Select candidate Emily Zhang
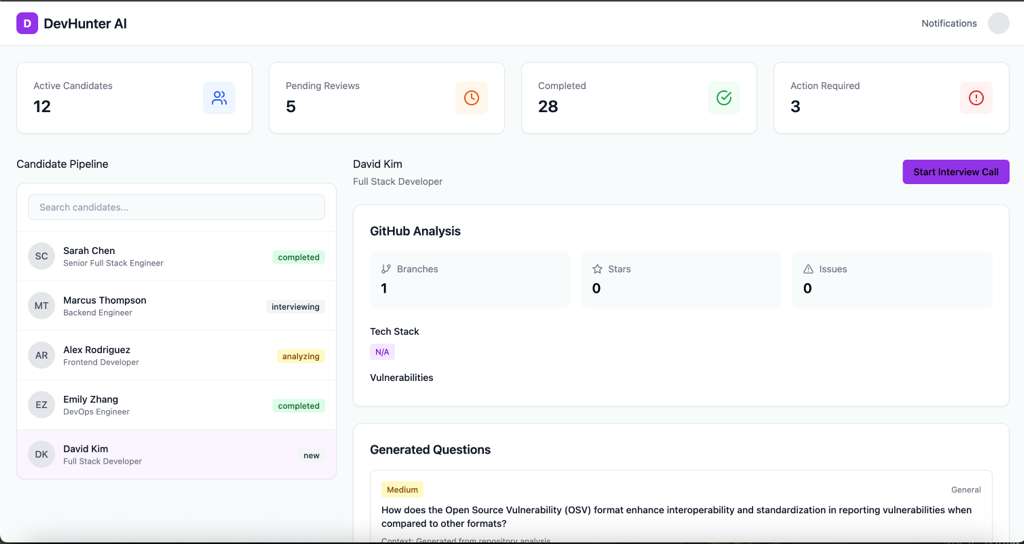The width and height of the screenshot is (1024, 544). point(176,405)
